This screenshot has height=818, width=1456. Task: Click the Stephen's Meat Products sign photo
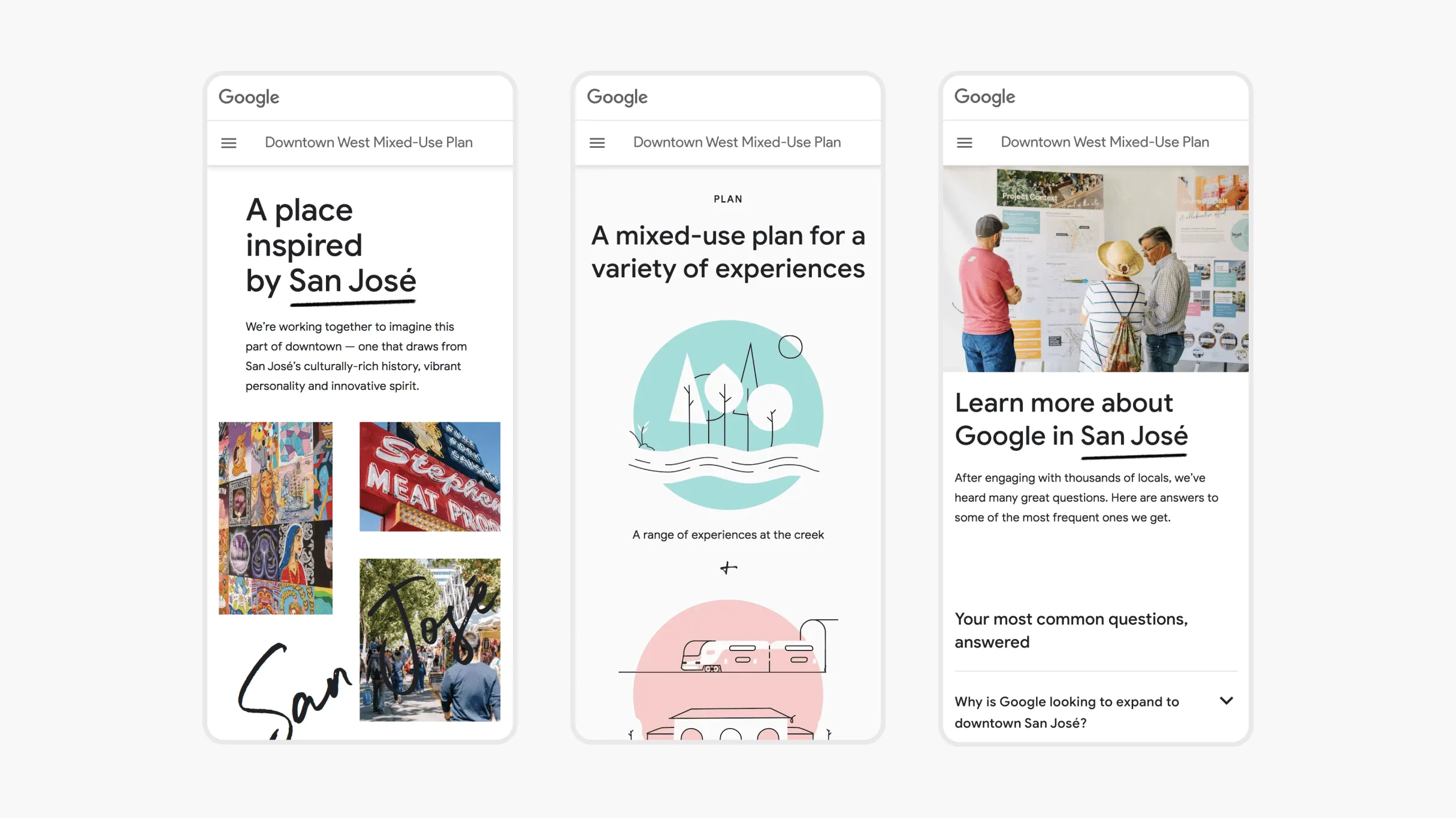429,476
